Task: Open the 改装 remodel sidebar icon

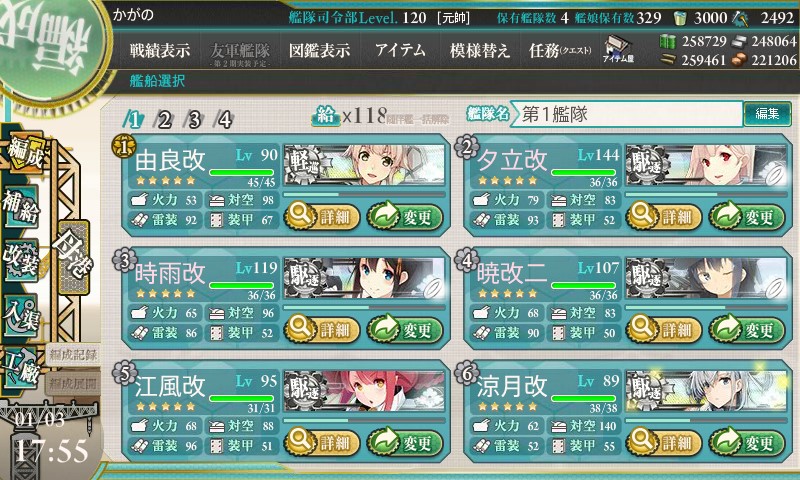Action: pos(20,260)
